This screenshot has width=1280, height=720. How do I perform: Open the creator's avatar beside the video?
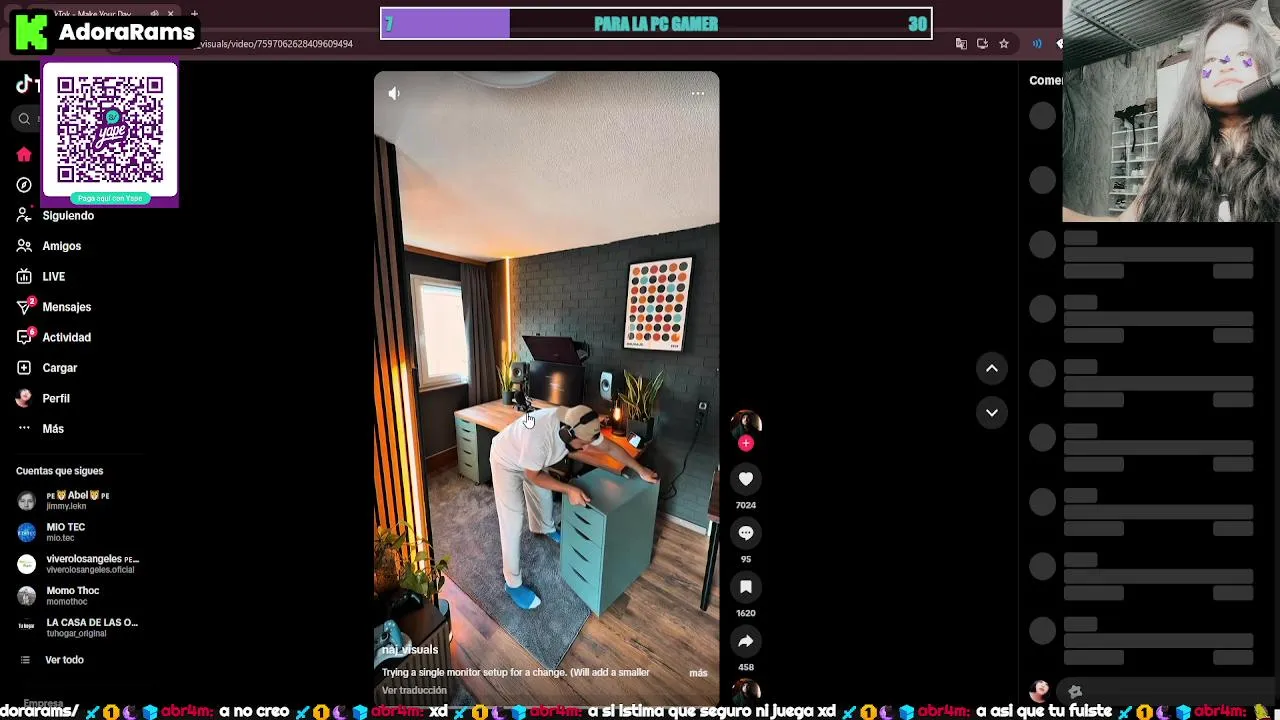click(x=746, y=423)
